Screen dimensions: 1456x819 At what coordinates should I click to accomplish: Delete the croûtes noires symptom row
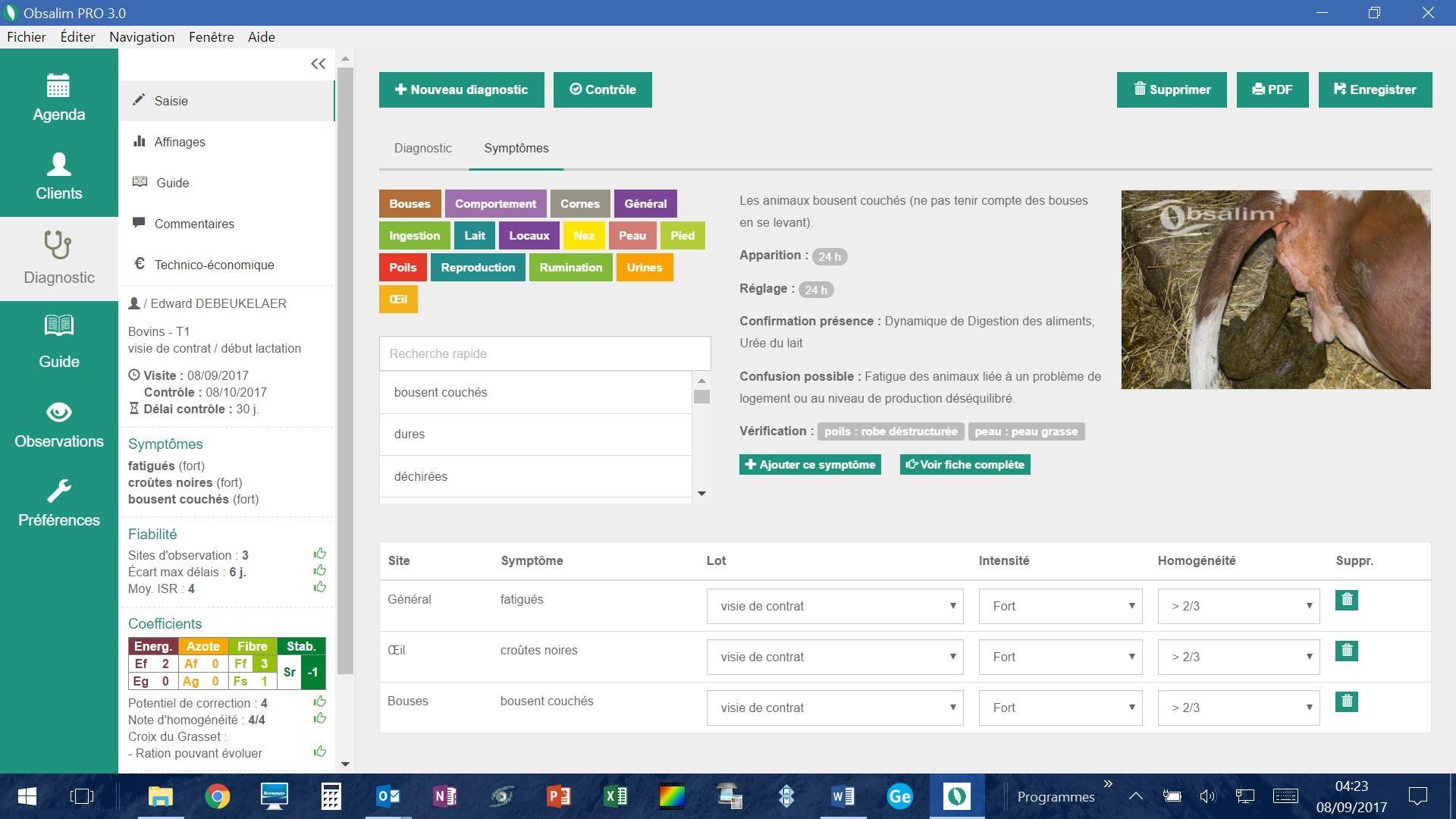1347,651
